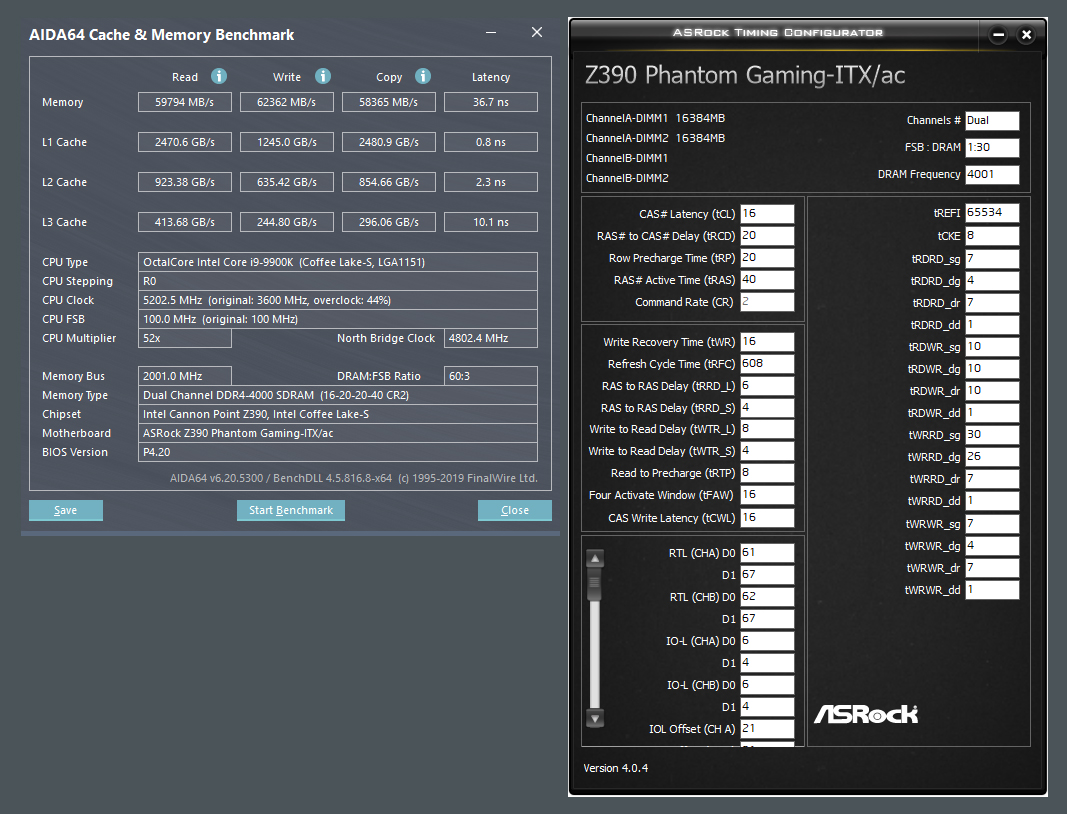Click the CPU Multiplier value 52x
Image resolution: width=1067 pixels, height=814 pixels.
pyautogui.click(x=184, y=338)
